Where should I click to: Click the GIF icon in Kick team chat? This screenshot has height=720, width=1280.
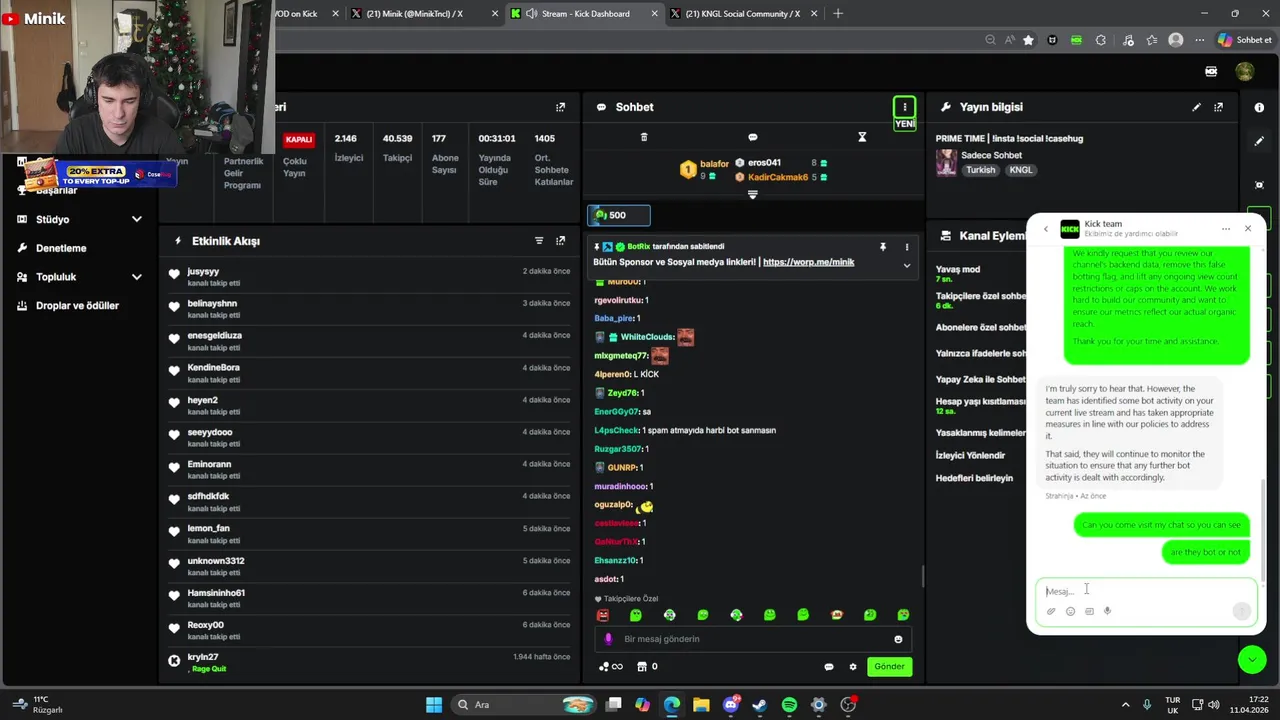click(x=1089, y=611)
